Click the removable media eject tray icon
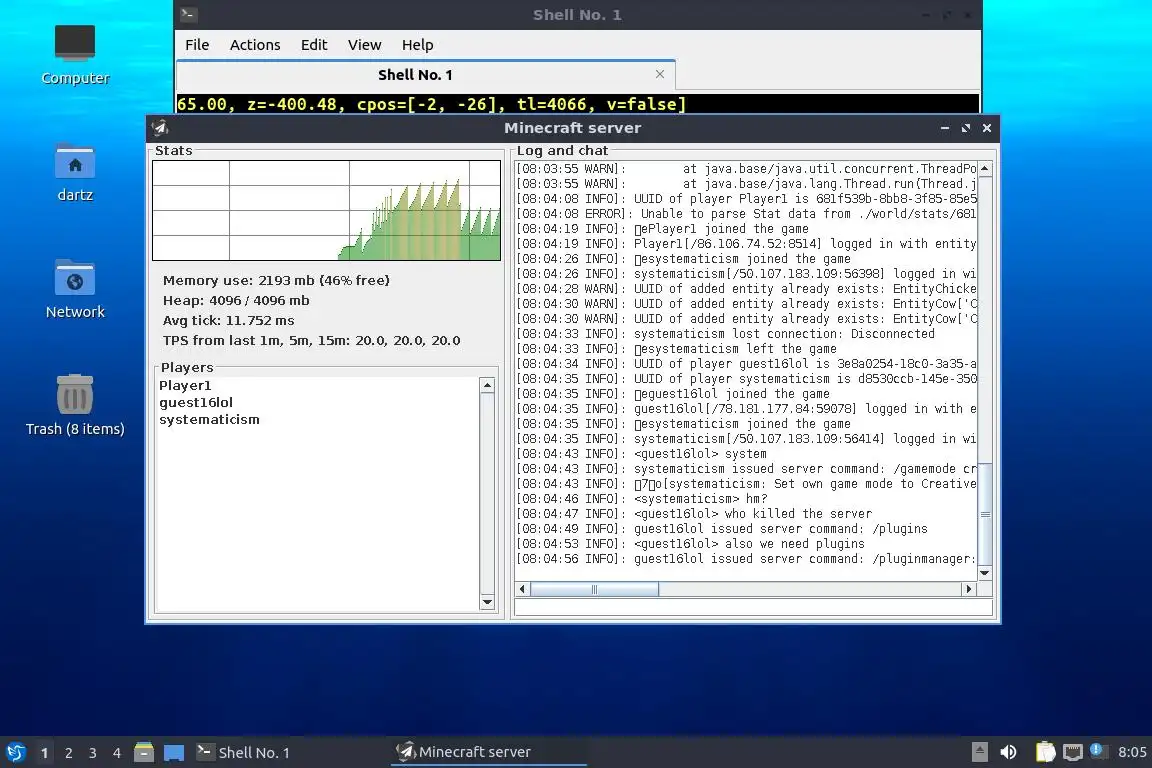 979,752
